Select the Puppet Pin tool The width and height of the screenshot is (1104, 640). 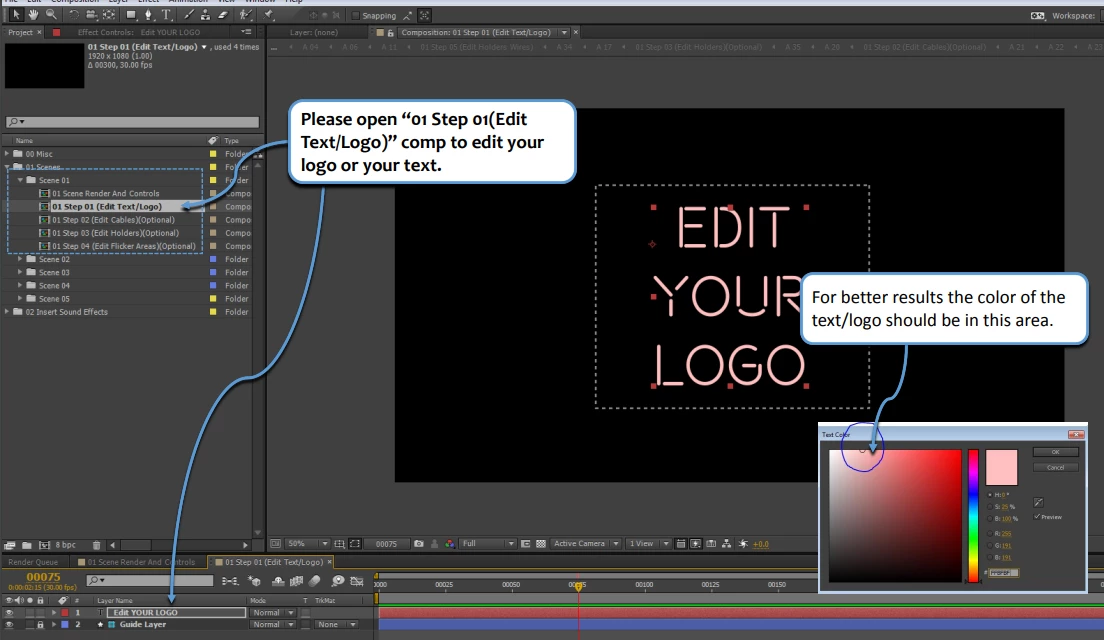tap(269, 15)
